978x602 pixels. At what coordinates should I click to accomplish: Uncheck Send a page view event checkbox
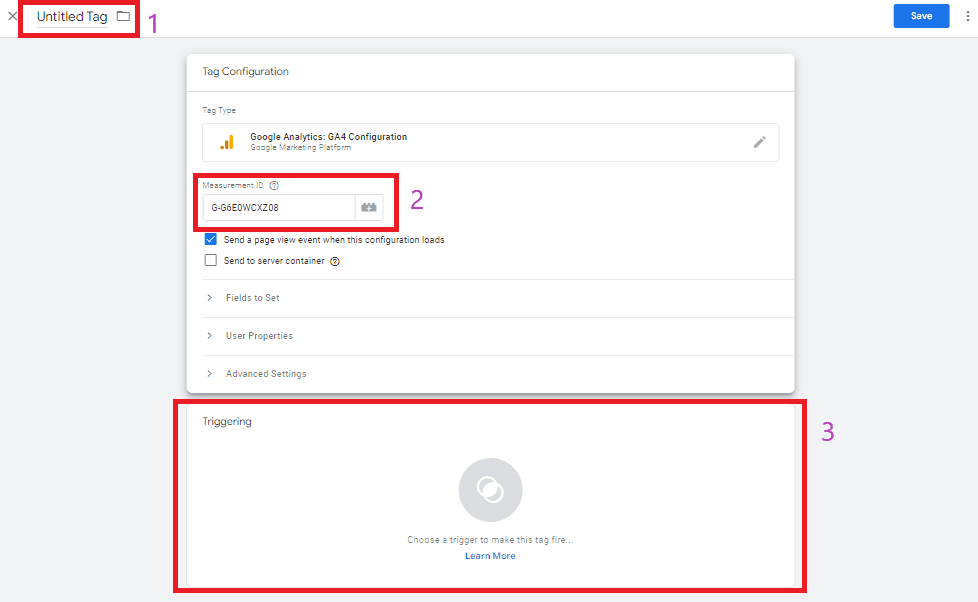point(211,240)
